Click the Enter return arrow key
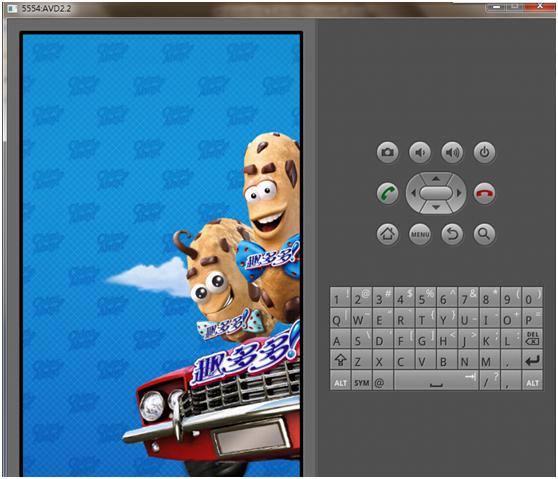The width and height of the screenshot is (558, 479). coord(532,360)
